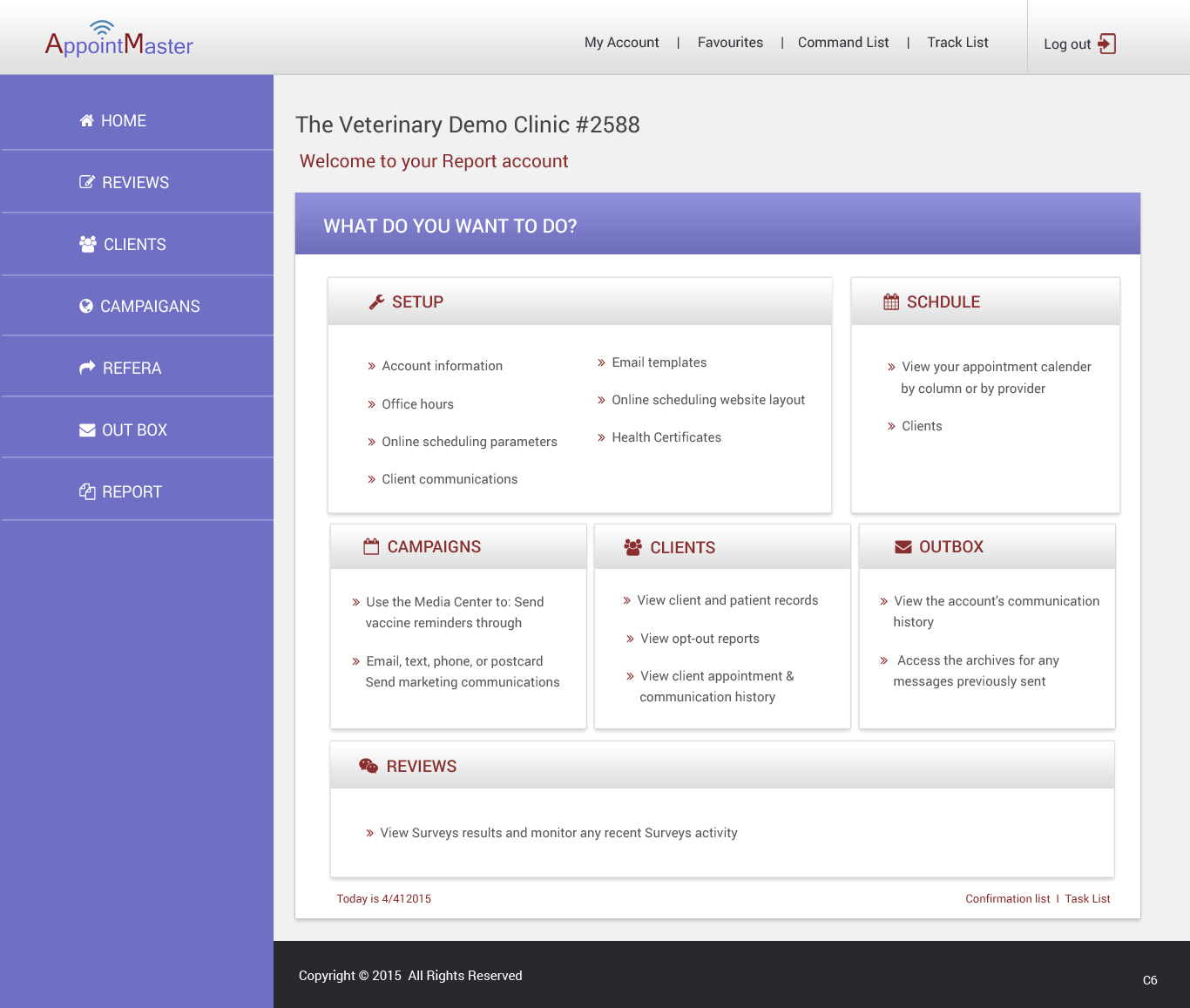This screenshot has width=1190, height=1008.
Task: Open Access the archives link
Action: coord(976,671)
